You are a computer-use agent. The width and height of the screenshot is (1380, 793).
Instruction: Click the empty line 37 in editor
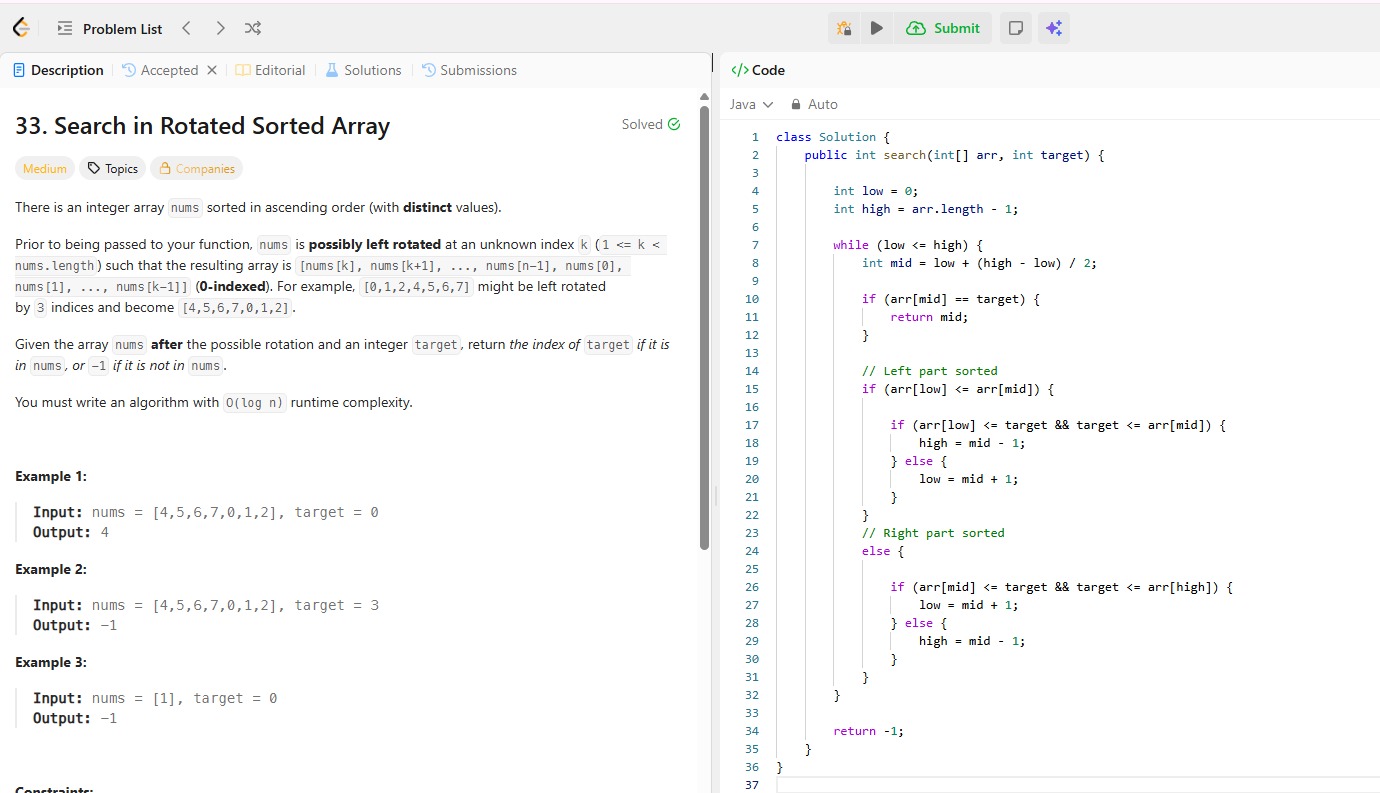tap(1000, 785)
